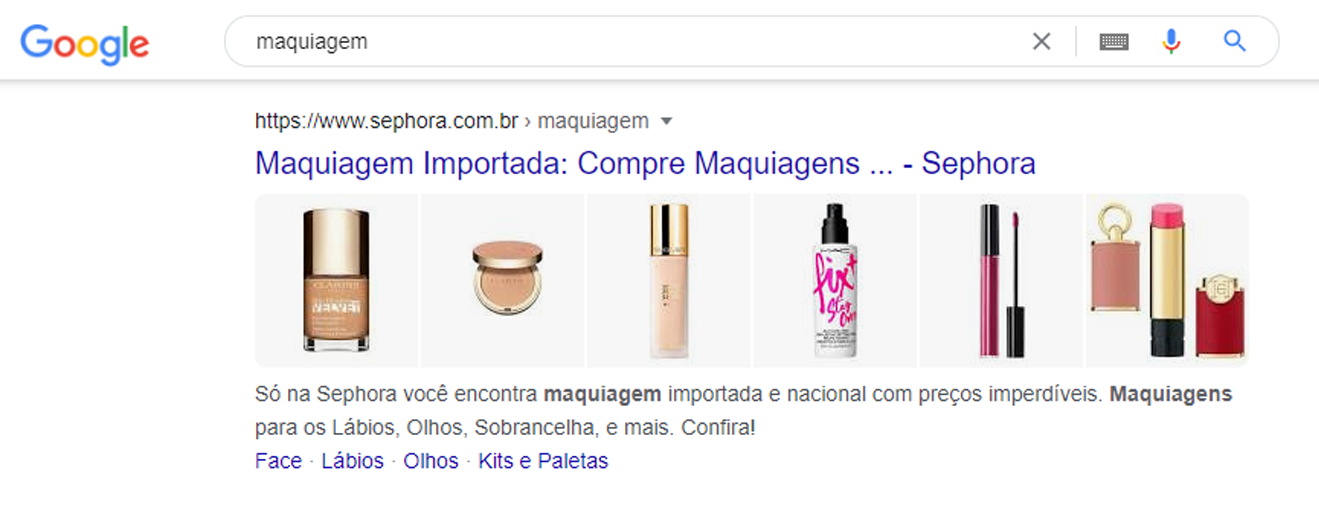Select the tall beige foundation thumbnail
This screenshot has height=505, width=1319.
669,281
